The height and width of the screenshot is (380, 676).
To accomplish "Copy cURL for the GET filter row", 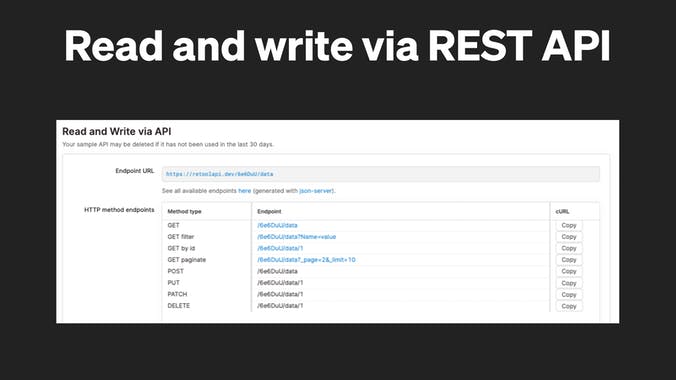I will click(569, 237).
